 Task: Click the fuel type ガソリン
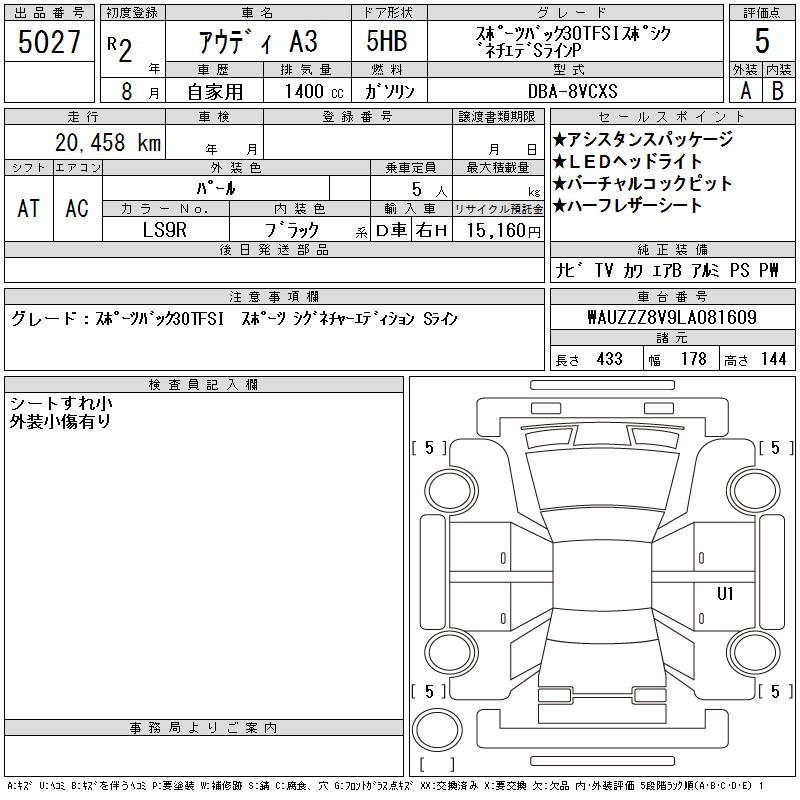point(389,91)
